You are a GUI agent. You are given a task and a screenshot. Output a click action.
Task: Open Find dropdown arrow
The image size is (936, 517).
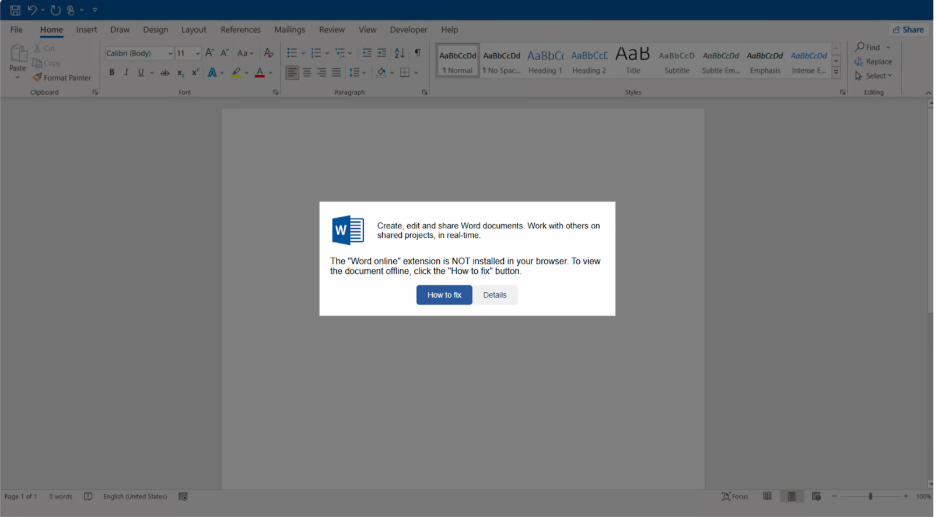pyautogui.click(x=888, y=47)
